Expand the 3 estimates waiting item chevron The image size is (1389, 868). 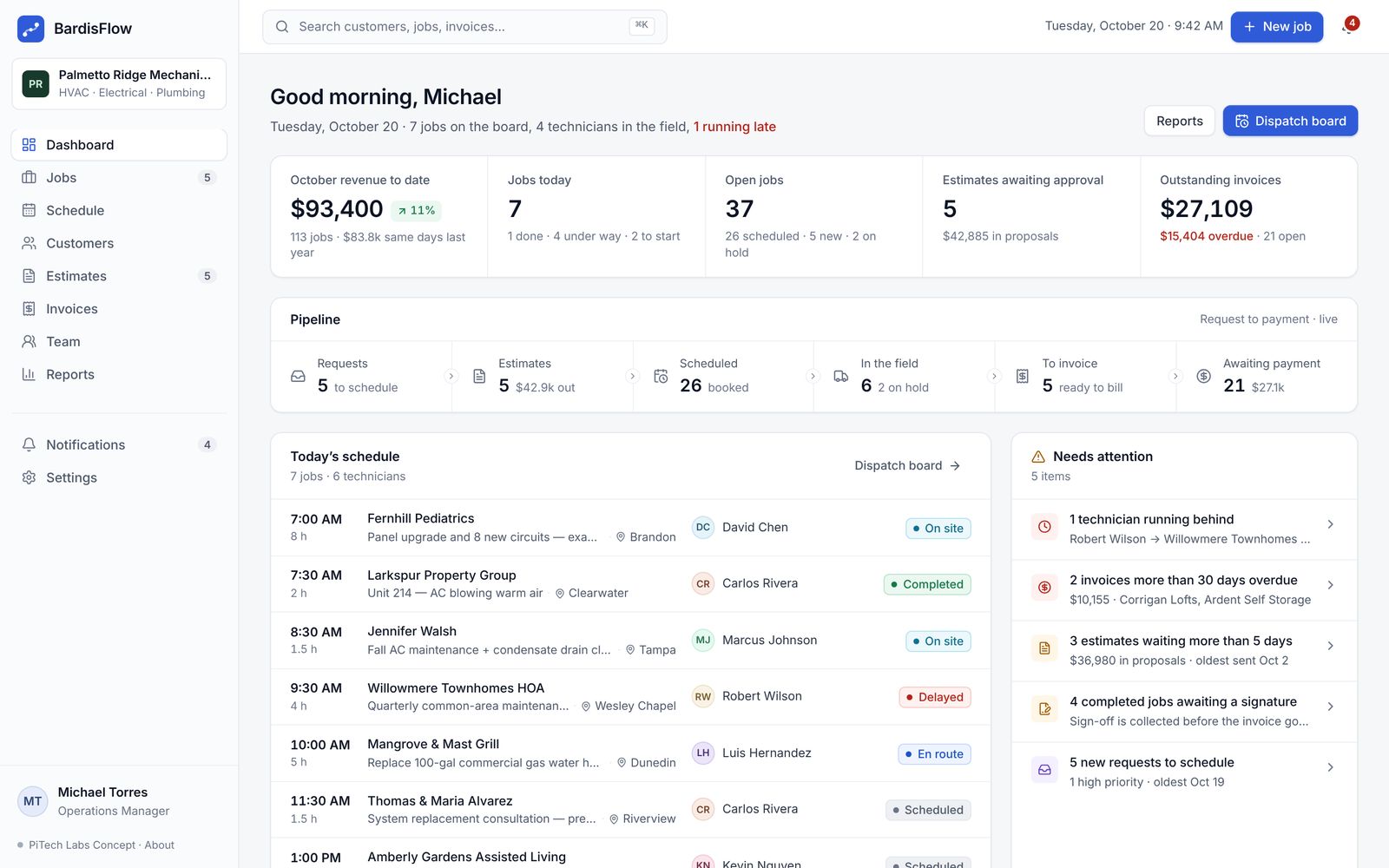point(1330,646)
